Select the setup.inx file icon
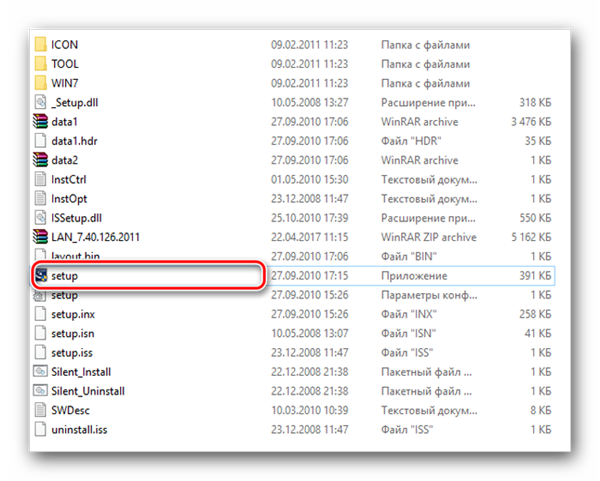The image size is (600, 481). point(40,314)
